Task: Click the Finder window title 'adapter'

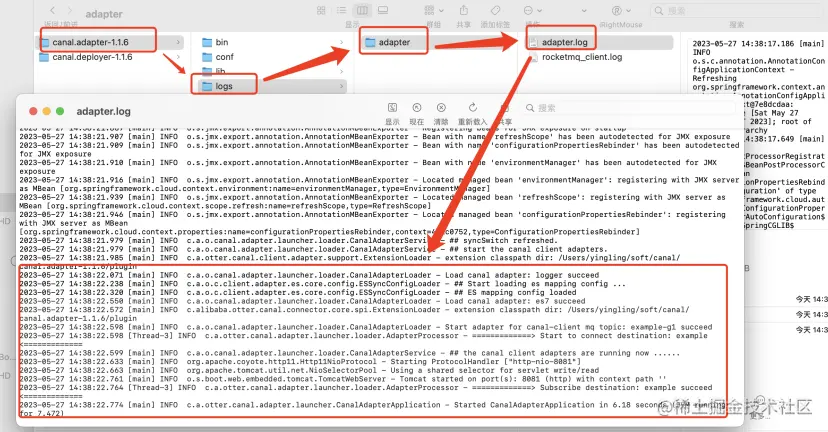Action: pos(104,14)
